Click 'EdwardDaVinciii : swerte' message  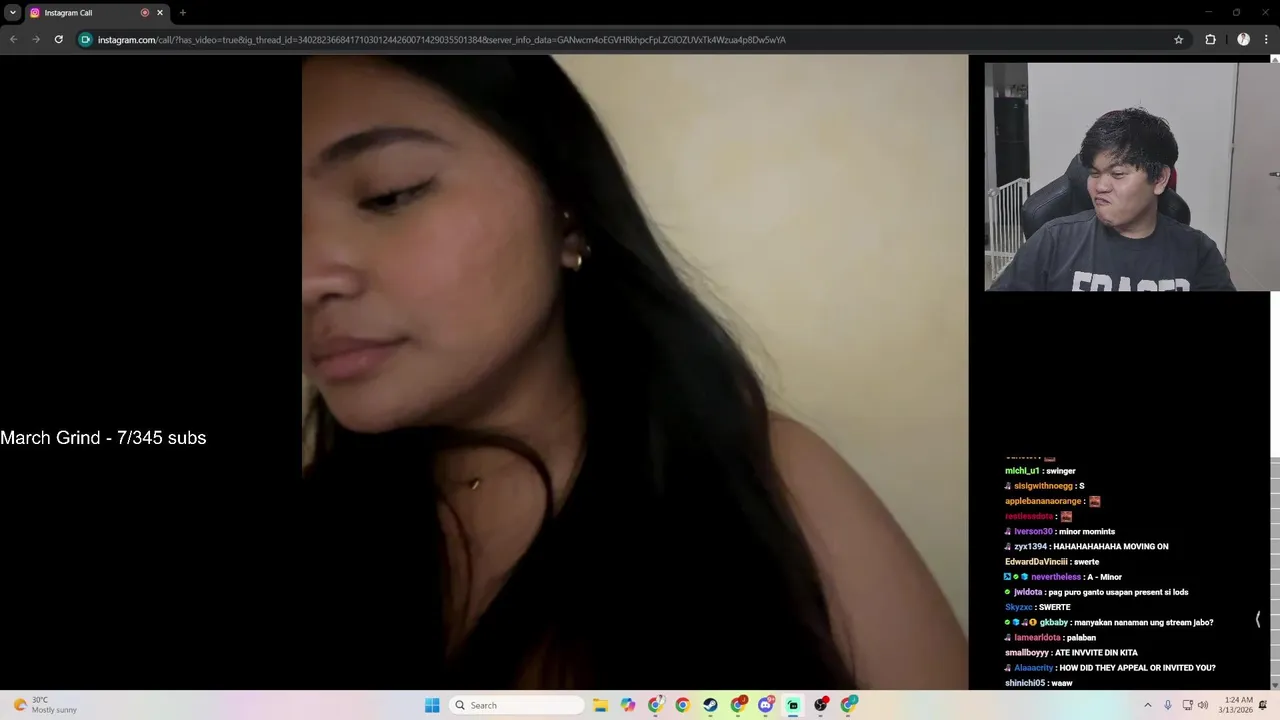click(x=1052, y=562)
